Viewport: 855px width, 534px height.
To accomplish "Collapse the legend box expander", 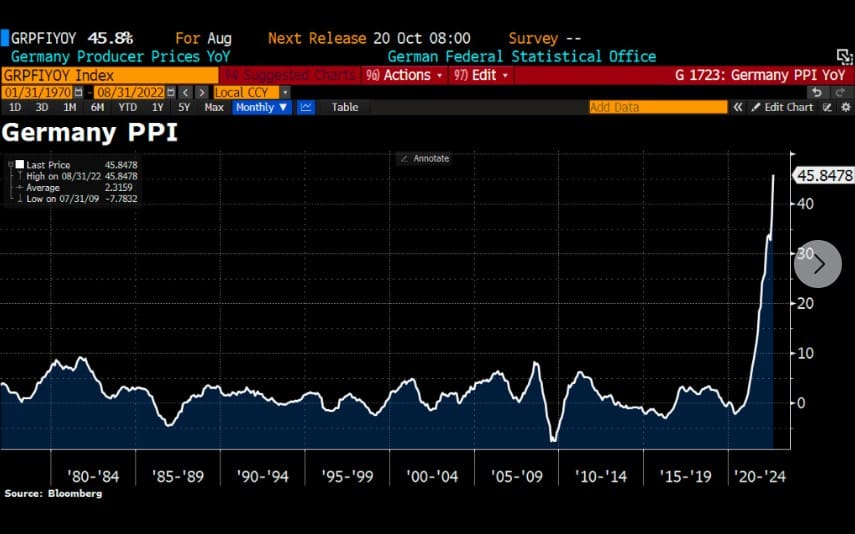I will point(9,164).
